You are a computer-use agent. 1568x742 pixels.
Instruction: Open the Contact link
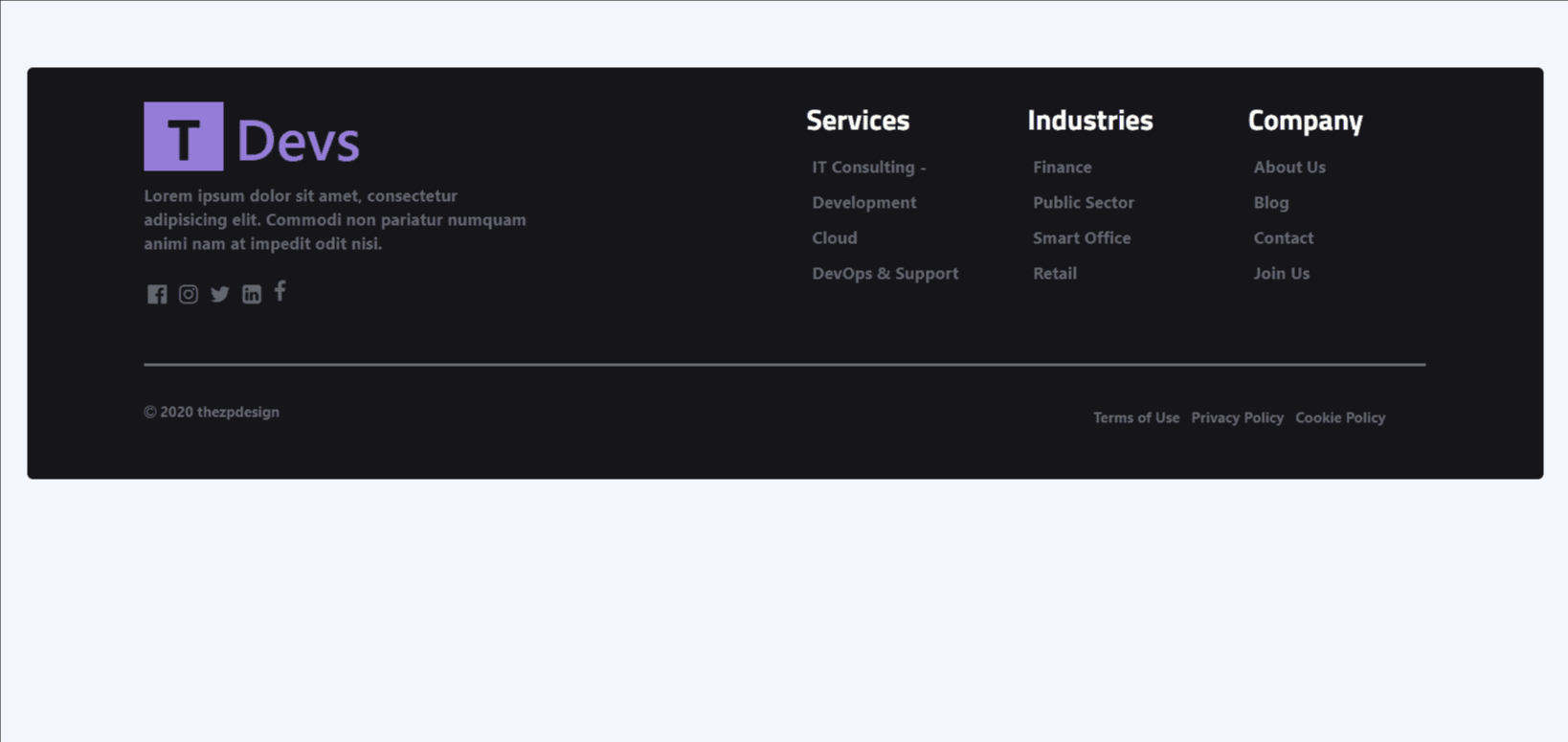1284,237
